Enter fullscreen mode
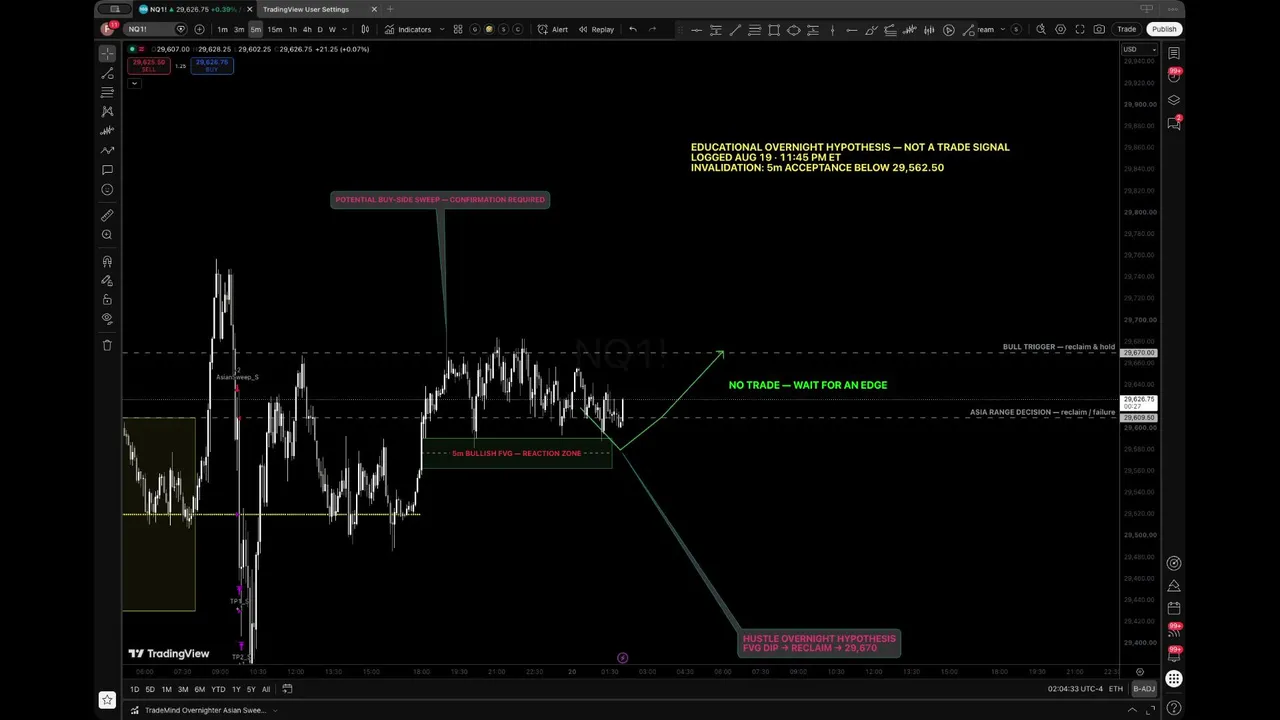This screenshot has height=720, width=1280. click(1080, 29)
